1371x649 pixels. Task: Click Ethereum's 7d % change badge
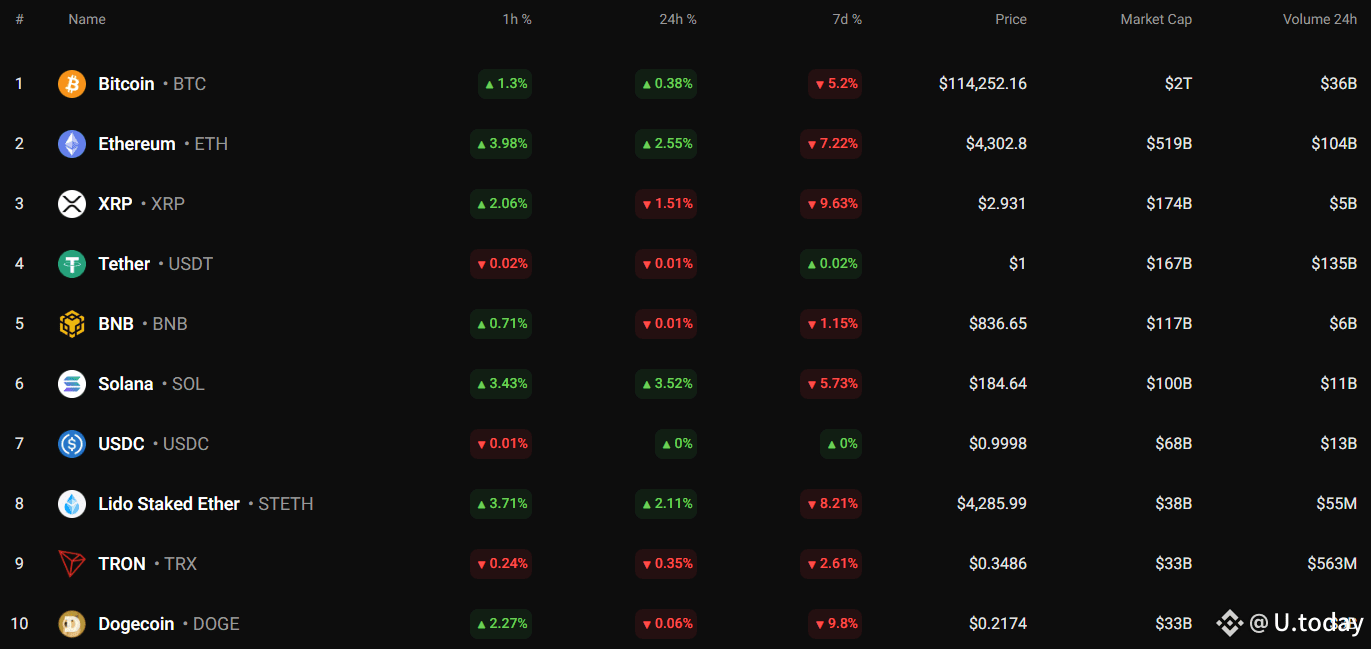[x=831, y=144]
